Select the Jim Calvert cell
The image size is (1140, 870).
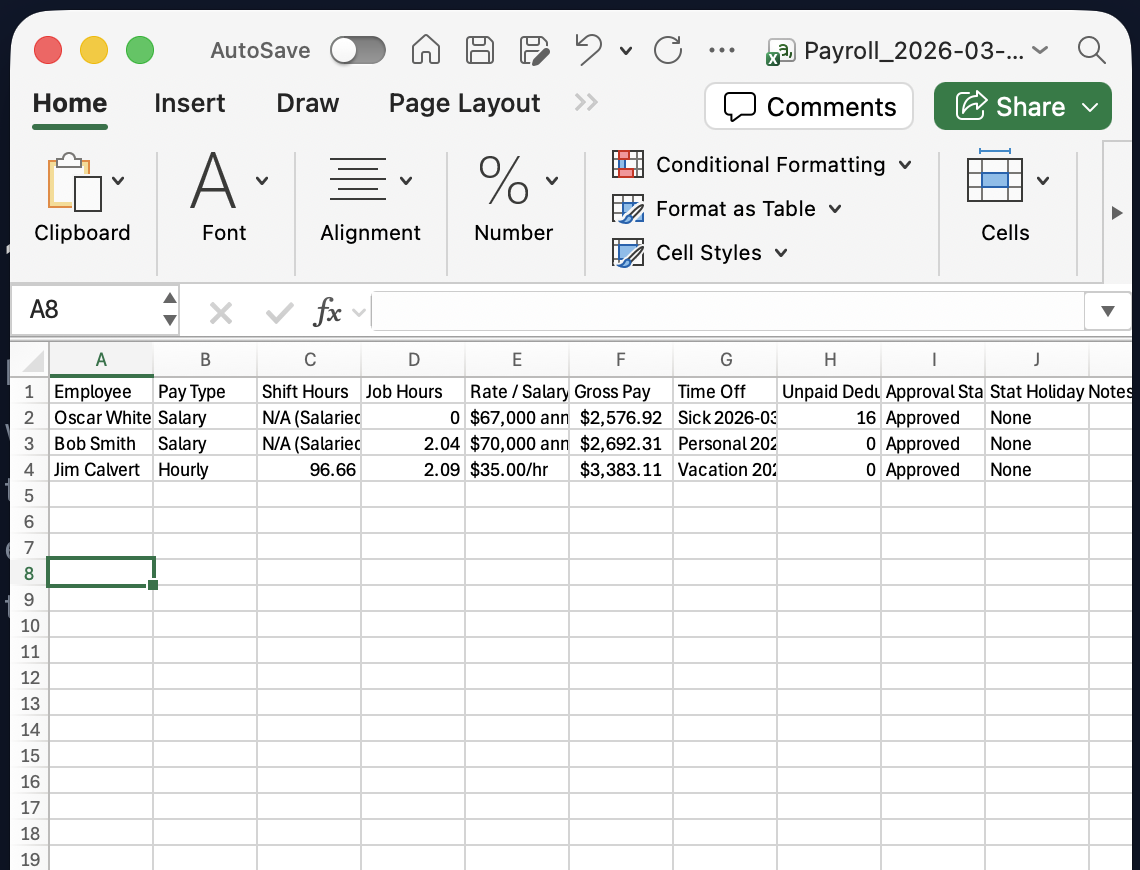coord(101,470)
